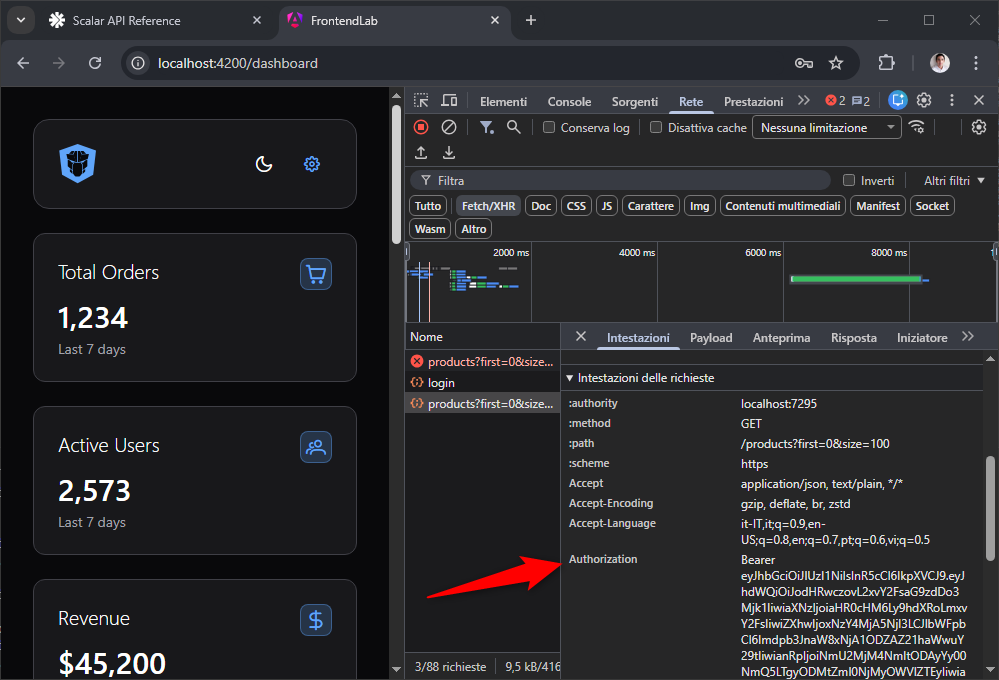Enable the Conserva log checkbox
This screenshot has height=680, width=999.
pos(549,127)
